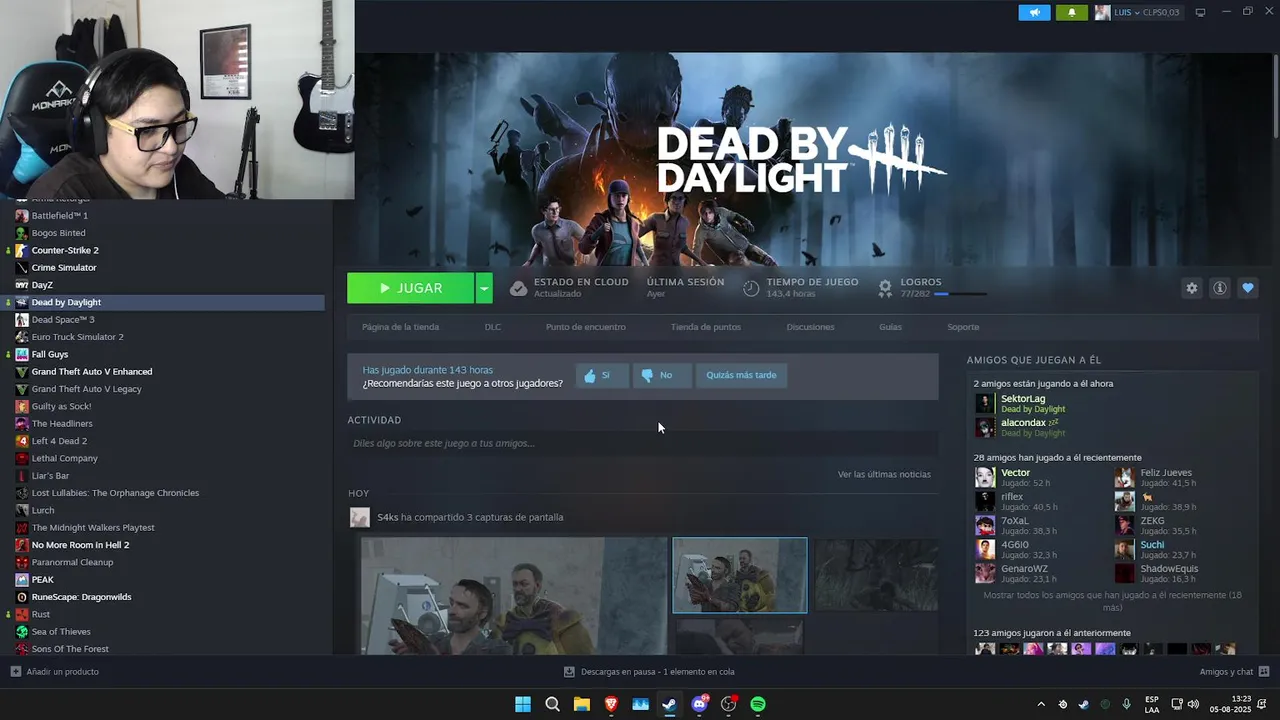The height and width of the screenshot is (720, 1280).
Task: Choose Quizás más tarde button
Action: point(741,375)
